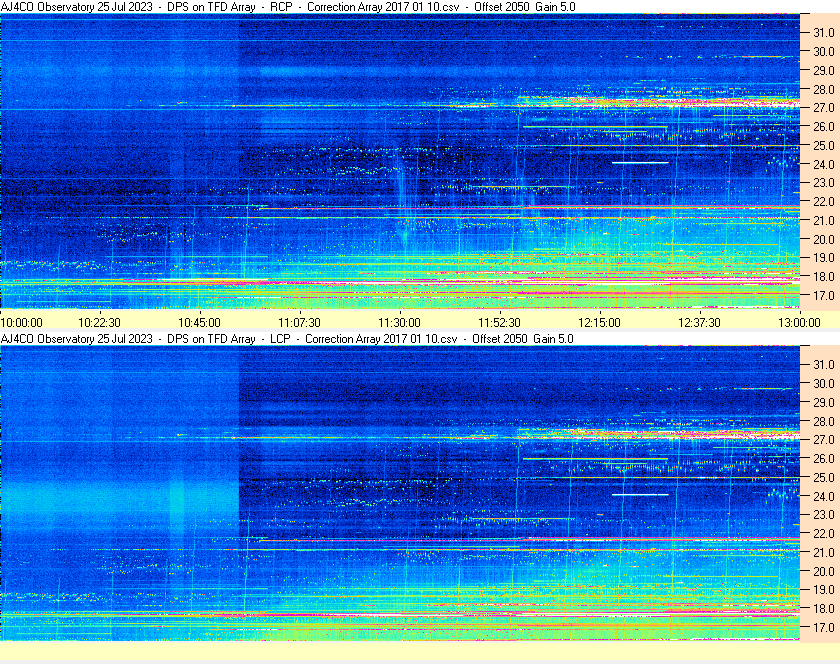Image resolution: width=840 pixels, height=664 pixels.
Task: Select 31.0 frequency label in RCP panel
Action: coord(823,32)
